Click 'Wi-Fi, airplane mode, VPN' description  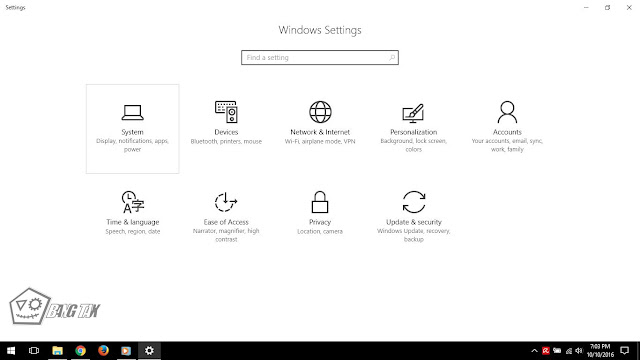coord(320,141)
